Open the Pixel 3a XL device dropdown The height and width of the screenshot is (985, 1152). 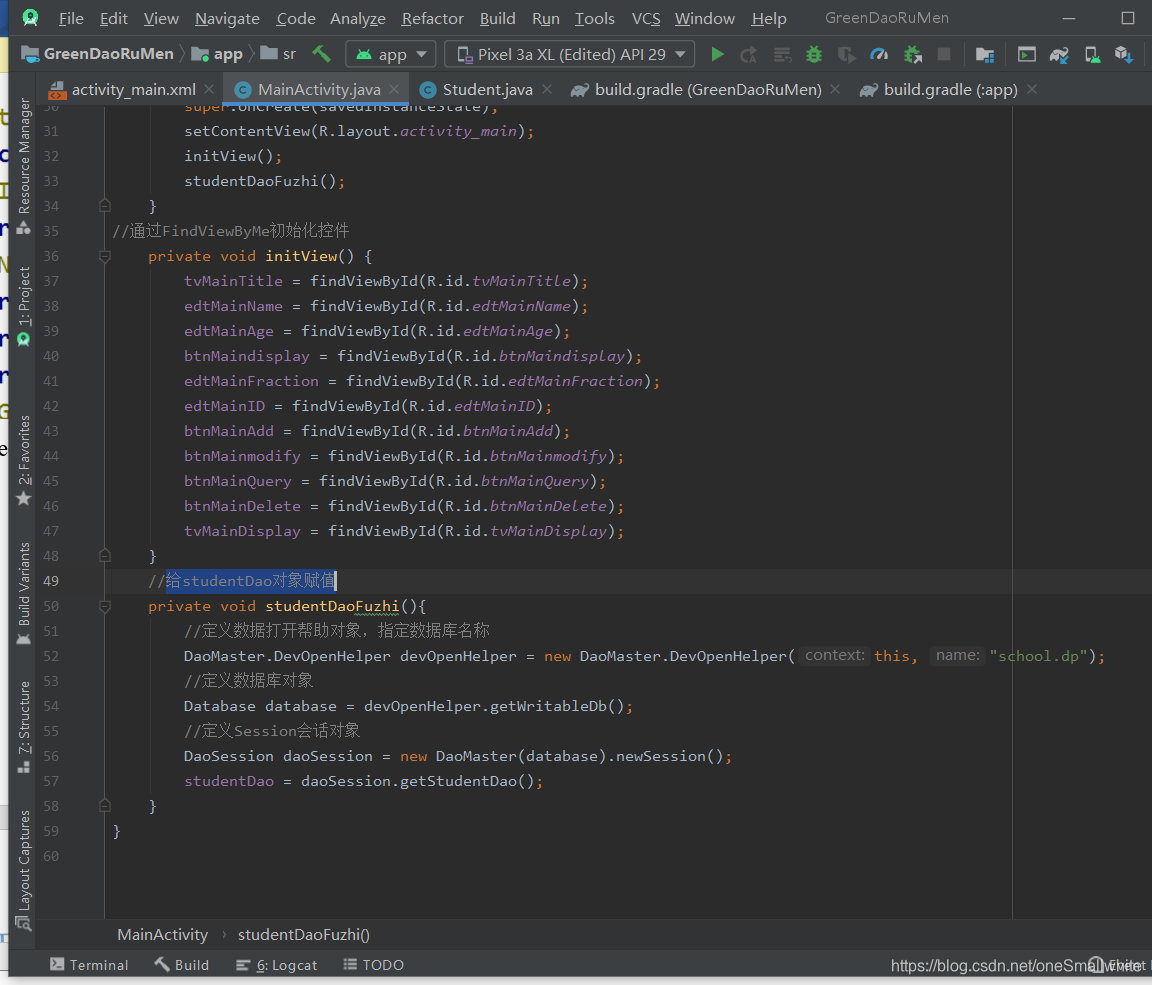coord(570,54)
